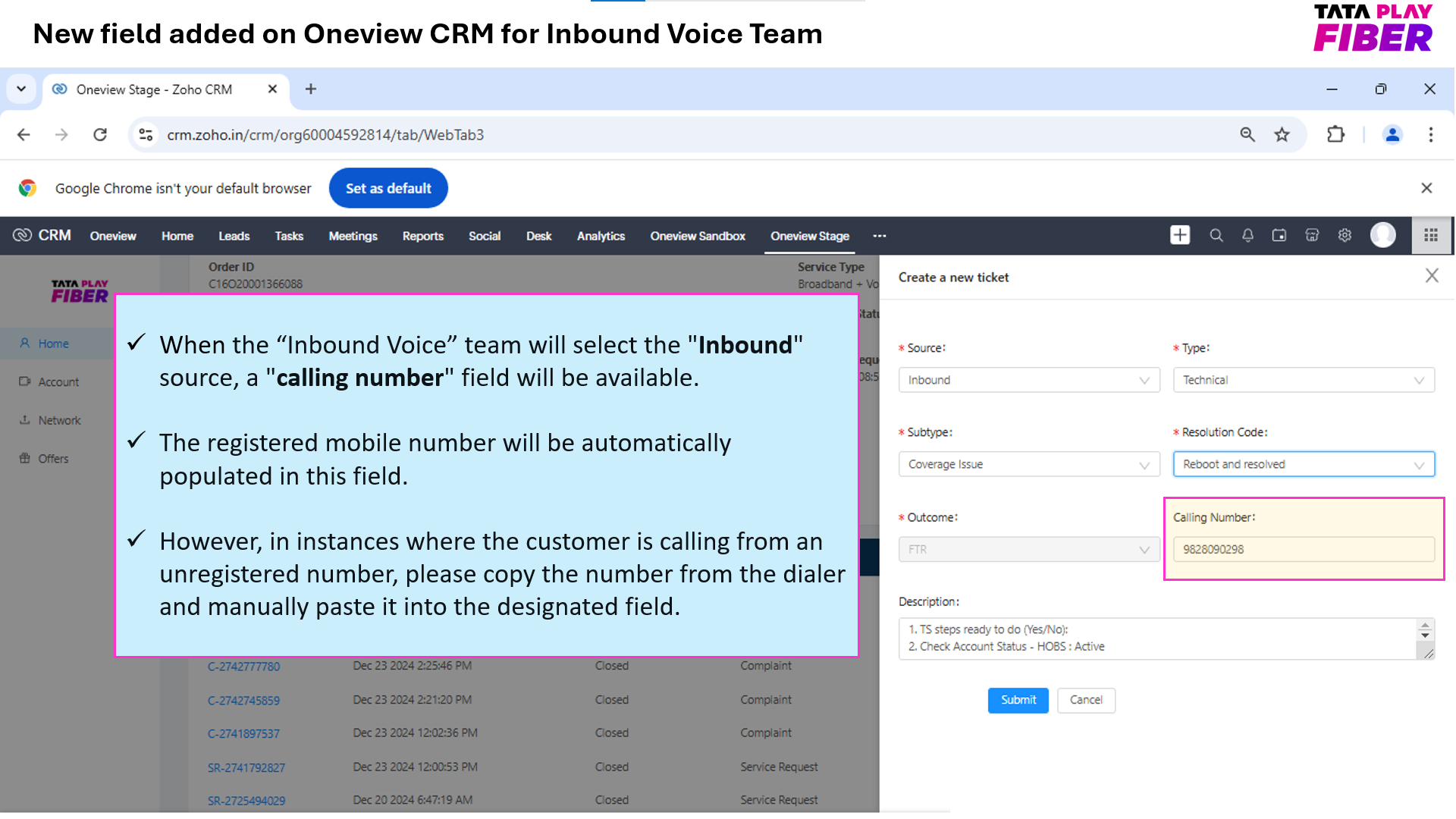1456x819 pixels.
Task: Open the Zoho apps grid icon
Action: [x=1431, y=236]
